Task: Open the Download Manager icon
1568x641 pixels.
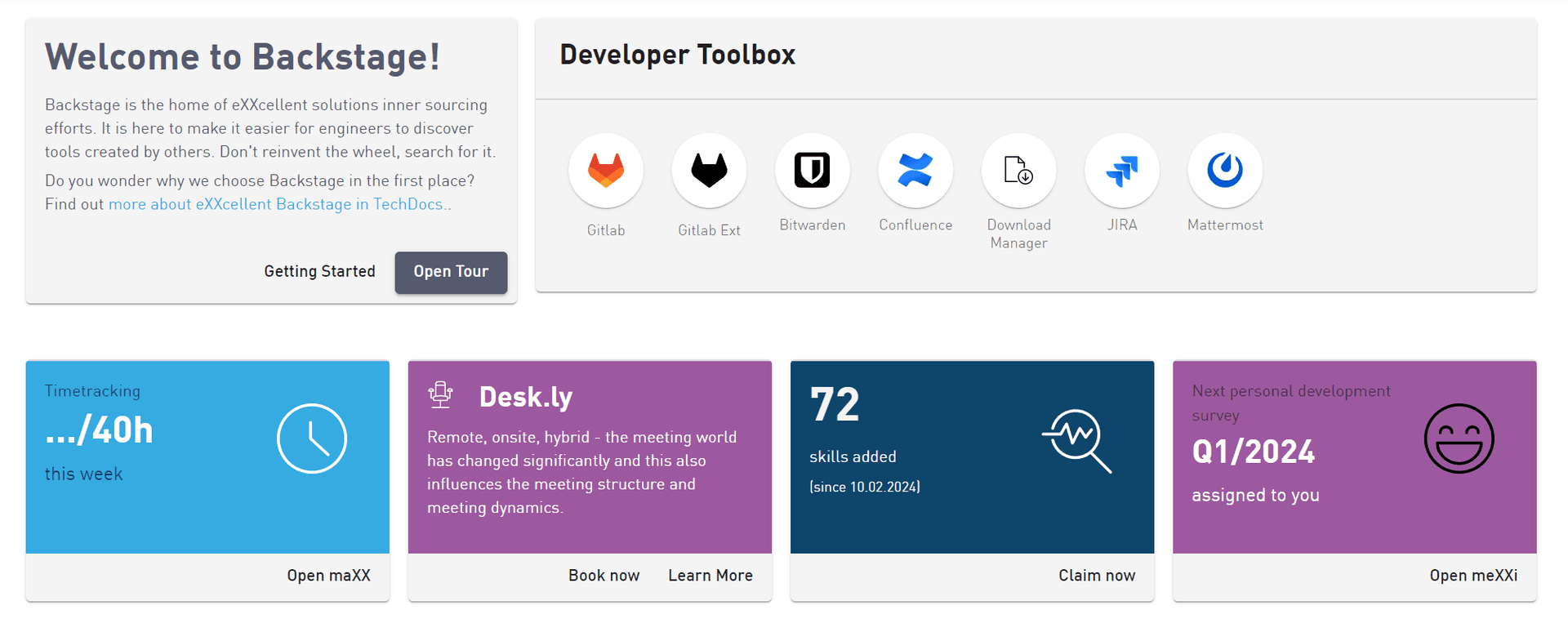Action: (x=1018, y=171)
